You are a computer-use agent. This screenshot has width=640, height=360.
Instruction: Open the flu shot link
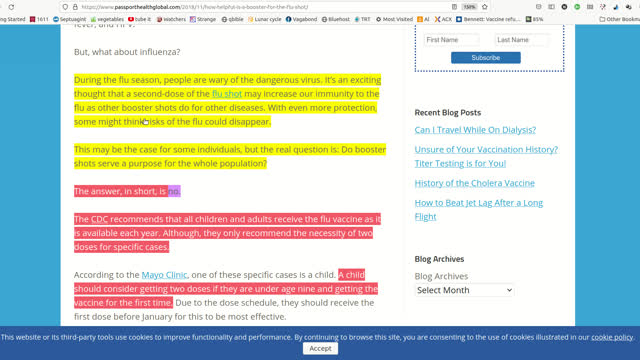pos(227,94)
